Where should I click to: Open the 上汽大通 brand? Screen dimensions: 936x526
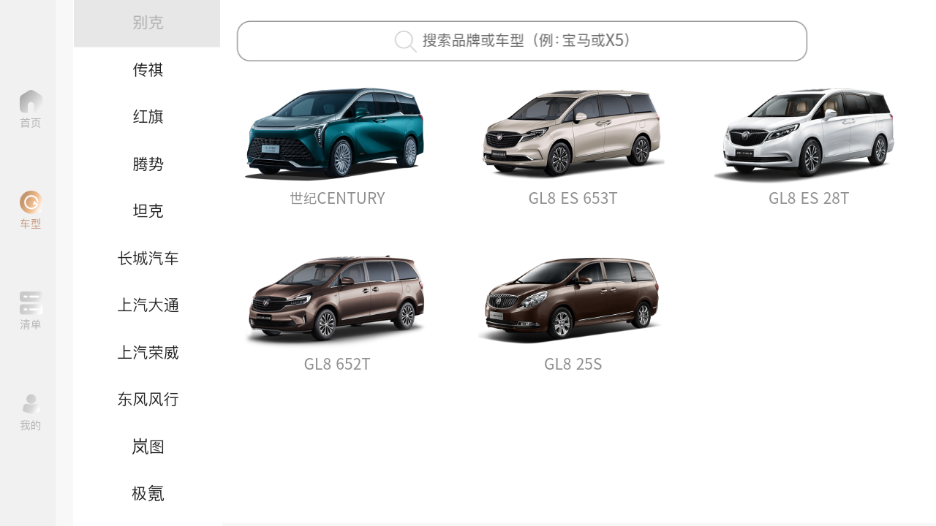(147, 305)
